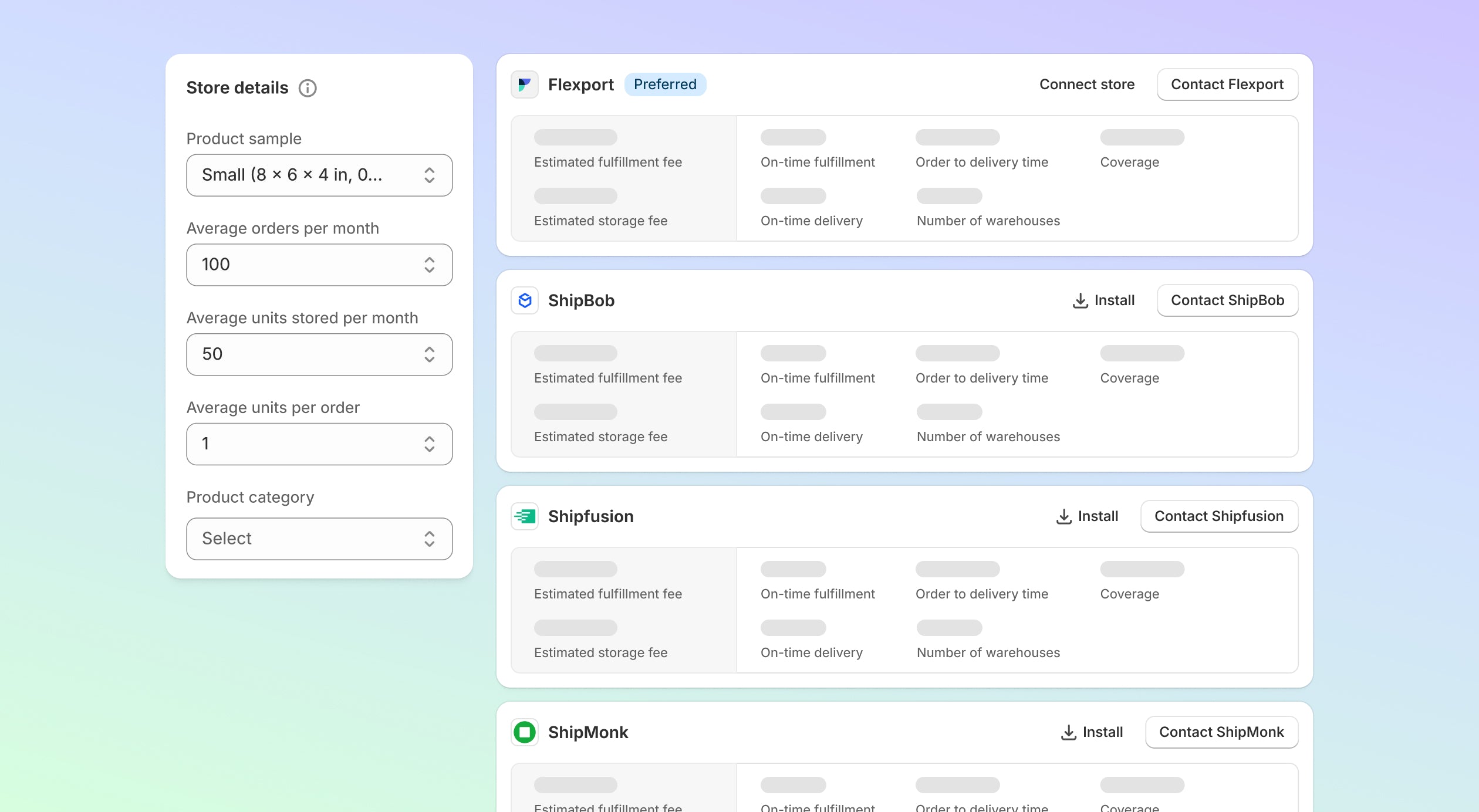The image size is (1479, 812).
Task: Click the Contact Flexport button
Action: 1227,84
